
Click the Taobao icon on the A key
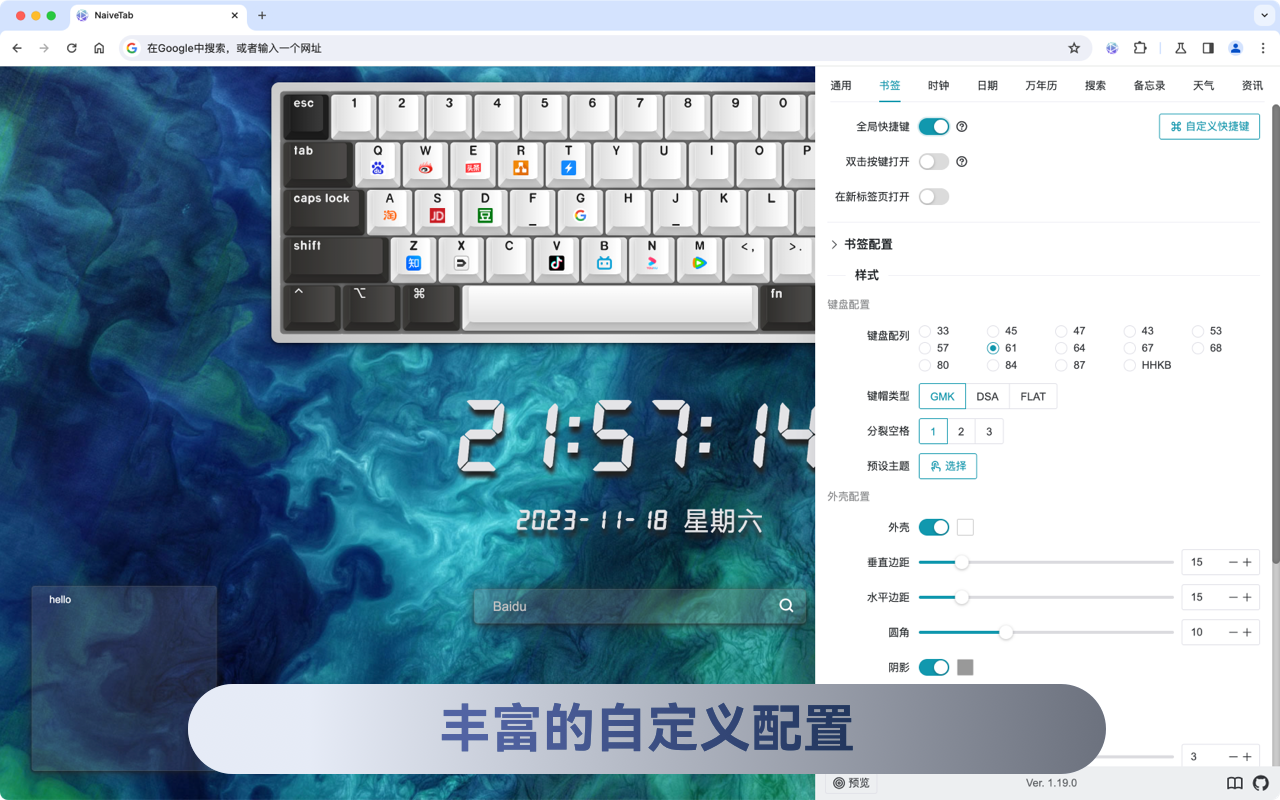388,213
